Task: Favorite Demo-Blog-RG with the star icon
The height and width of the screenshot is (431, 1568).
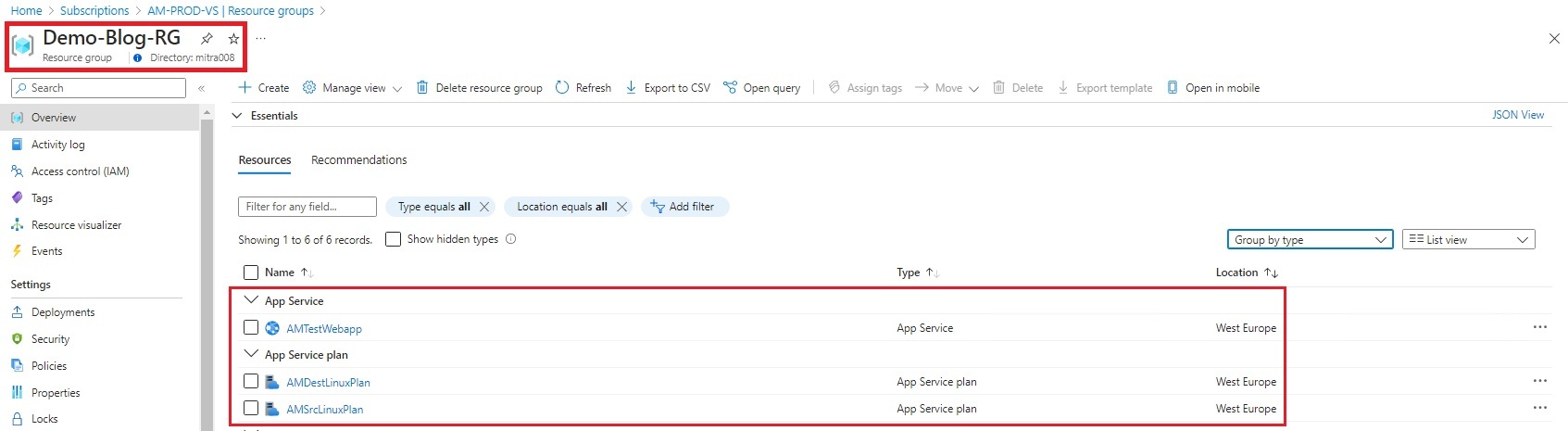Action: point(233,39)
